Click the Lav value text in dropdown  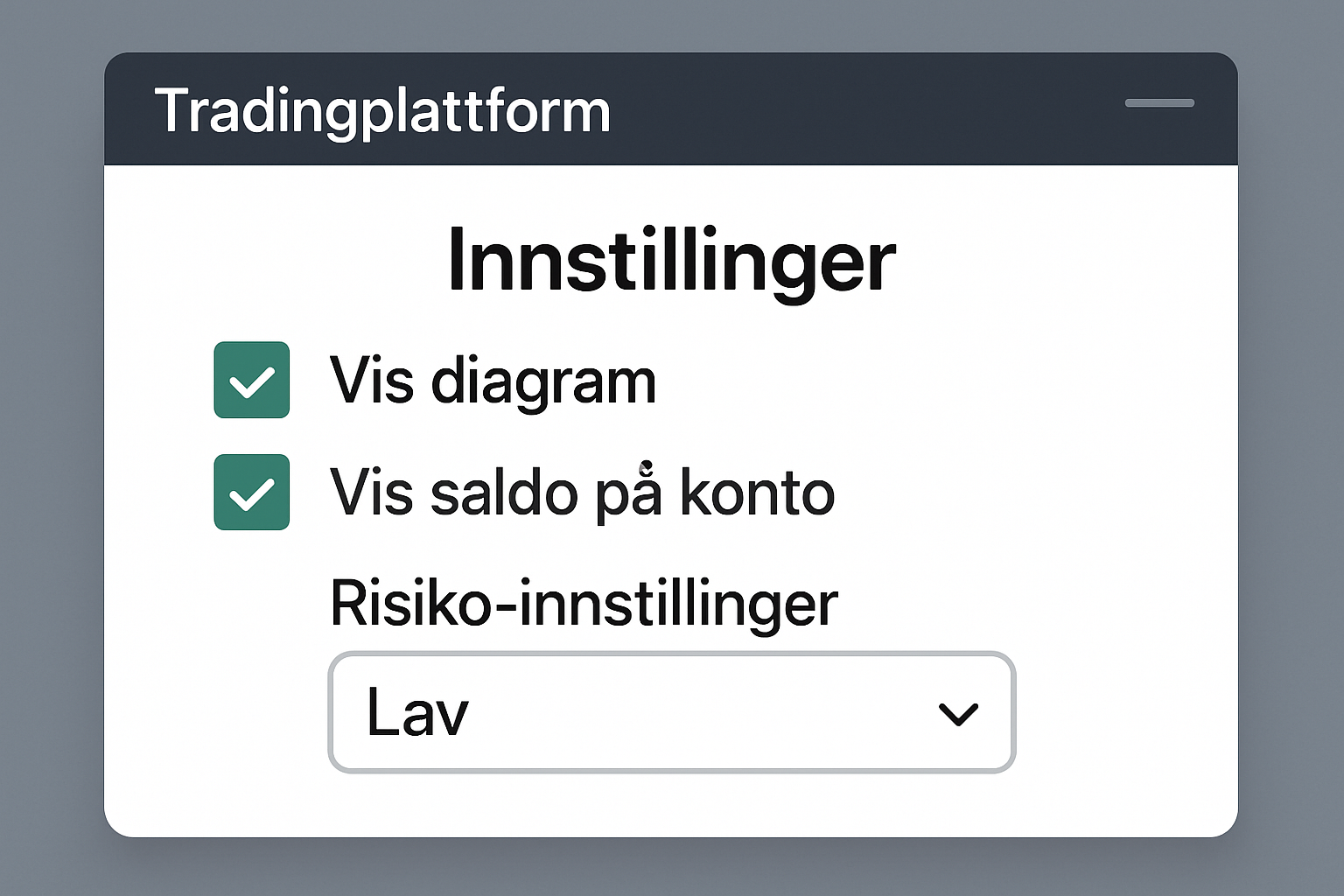coord(417,712)
